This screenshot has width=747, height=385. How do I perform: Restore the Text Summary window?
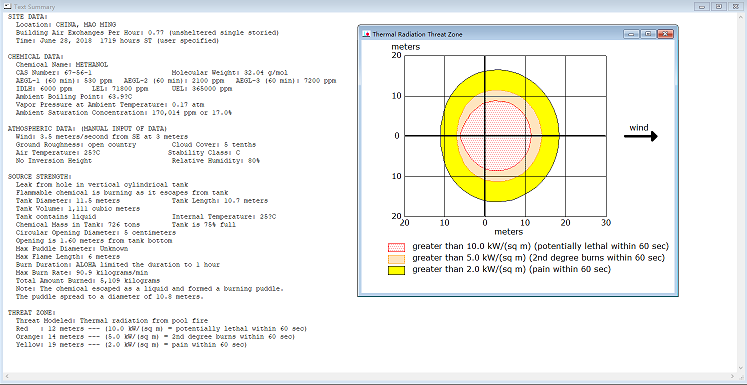click(719, 7)
